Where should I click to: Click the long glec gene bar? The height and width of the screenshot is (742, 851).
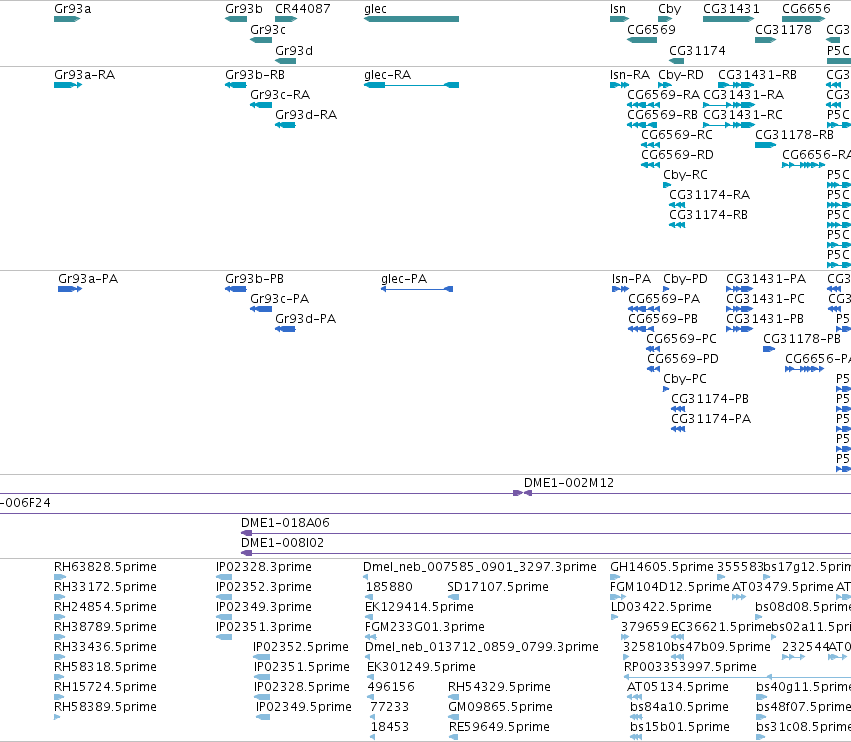point(411,19)
